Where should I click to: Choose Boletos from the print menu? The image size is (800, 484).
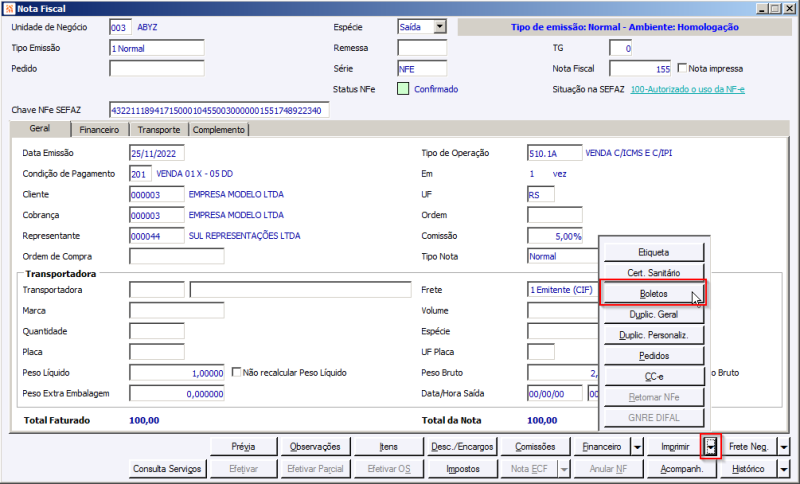click(x=654, y=294)
